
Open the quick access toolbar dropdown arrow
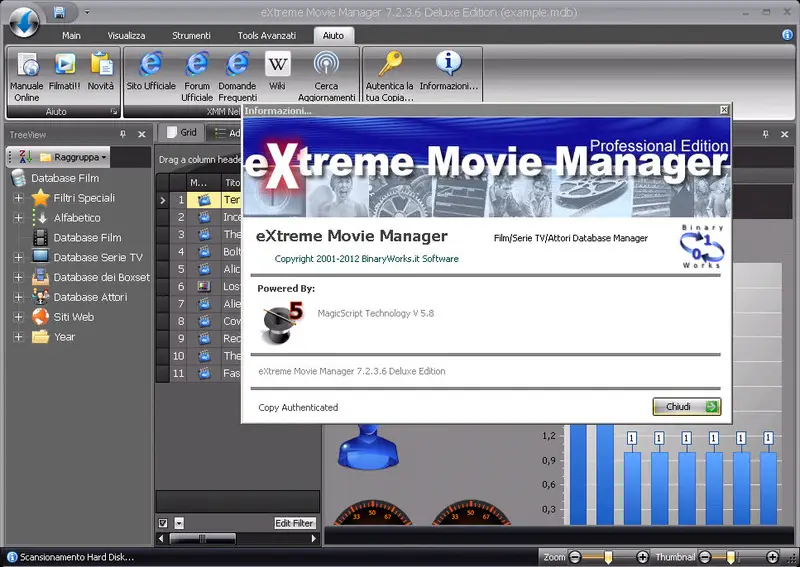87,12
